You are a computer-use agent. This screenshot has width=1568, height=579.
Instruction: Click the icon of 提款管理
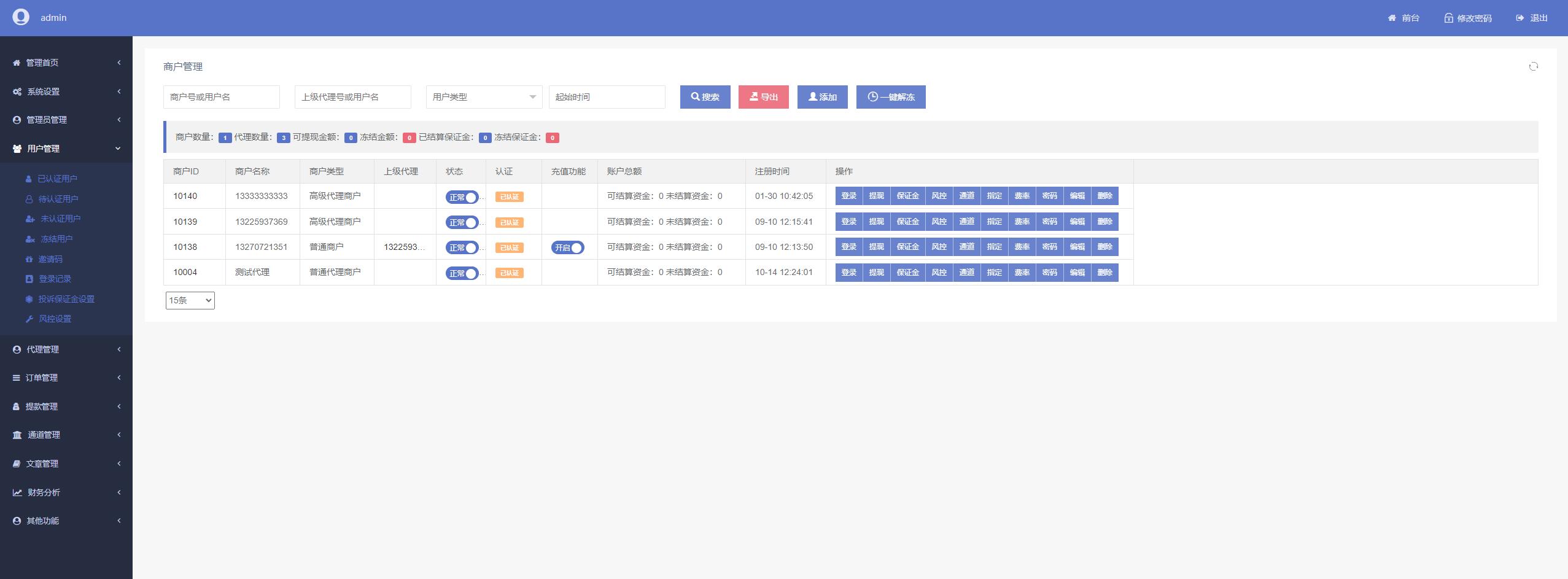tap(16, 406)
